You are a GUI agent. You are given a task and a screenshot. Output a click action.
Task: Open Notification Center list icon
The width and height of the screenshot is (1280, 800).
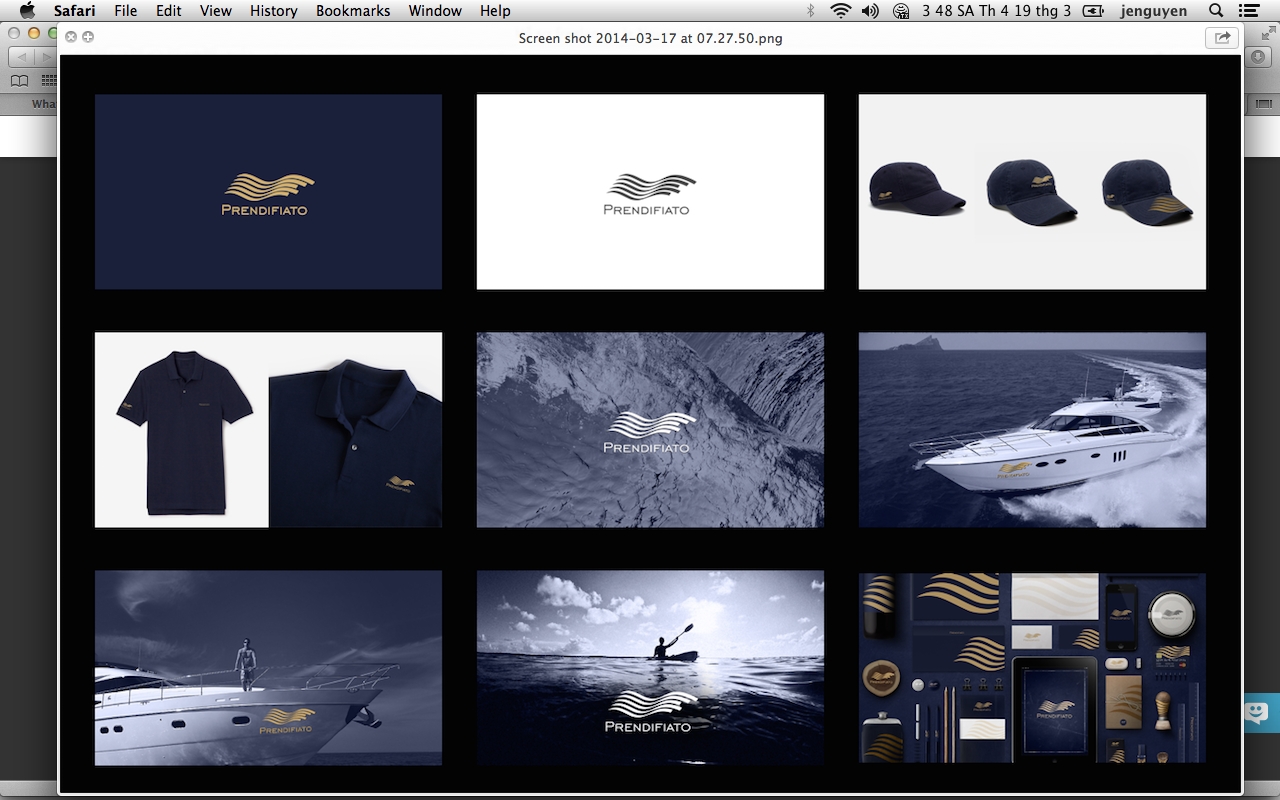click(x=1250, y=11)
